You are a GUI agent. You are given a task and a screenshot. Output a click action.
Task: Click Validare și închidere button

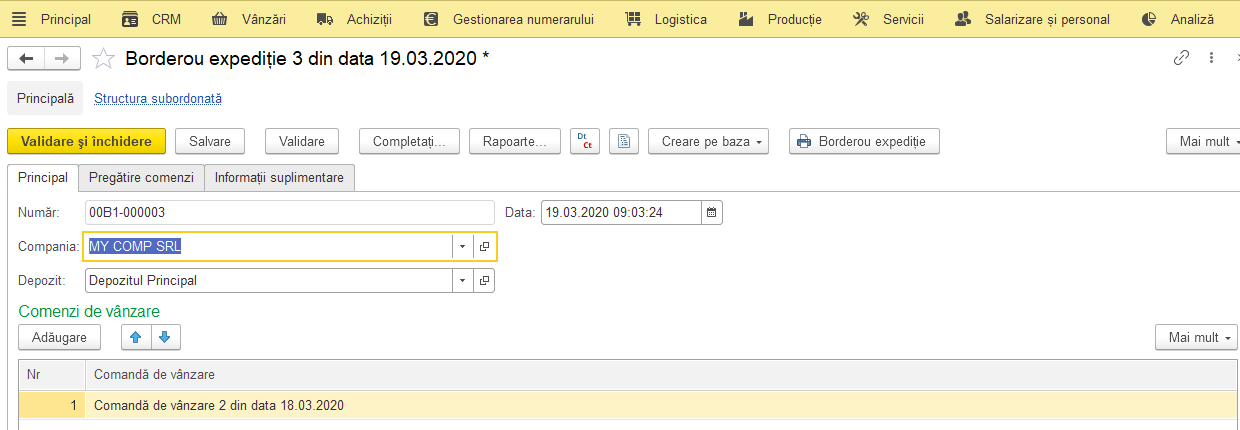[x=86, y=141]
